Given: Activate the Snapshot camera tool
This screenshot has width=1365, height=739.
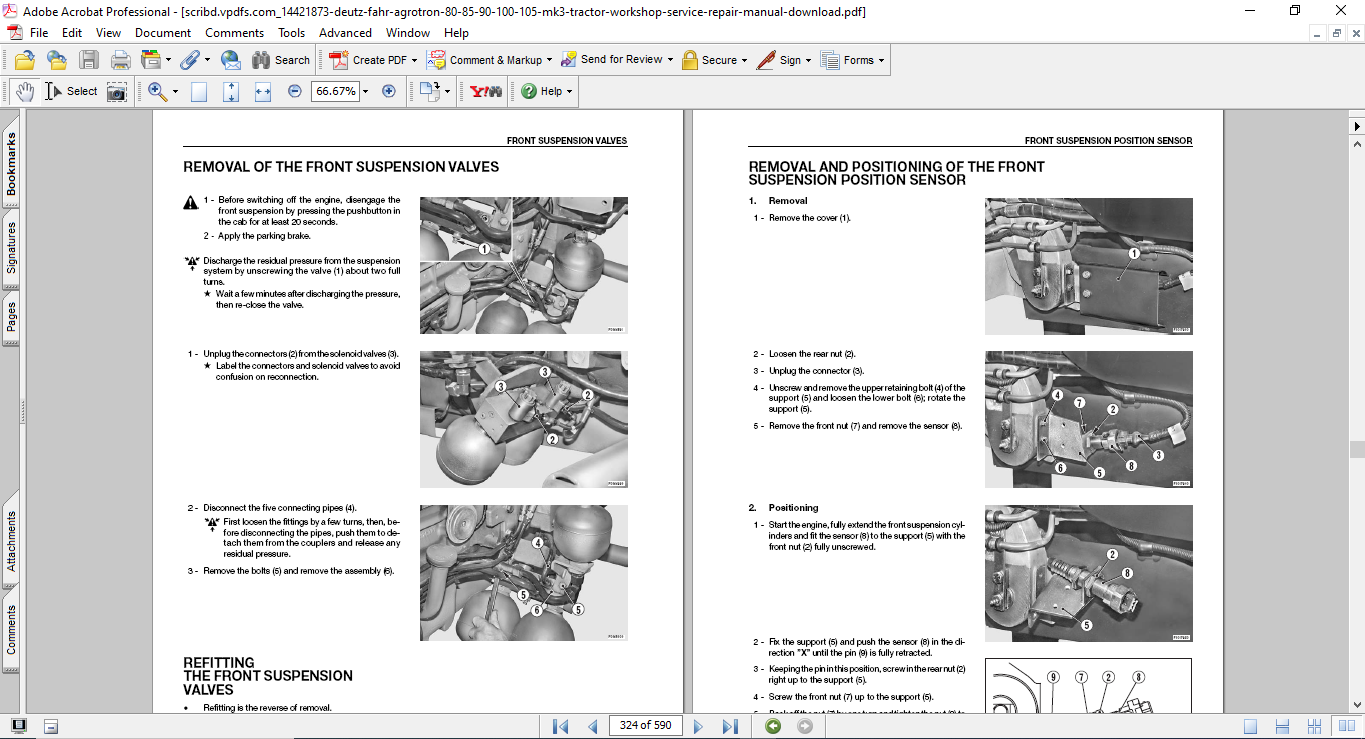Looking at the screenshot, I should (117, 91).
